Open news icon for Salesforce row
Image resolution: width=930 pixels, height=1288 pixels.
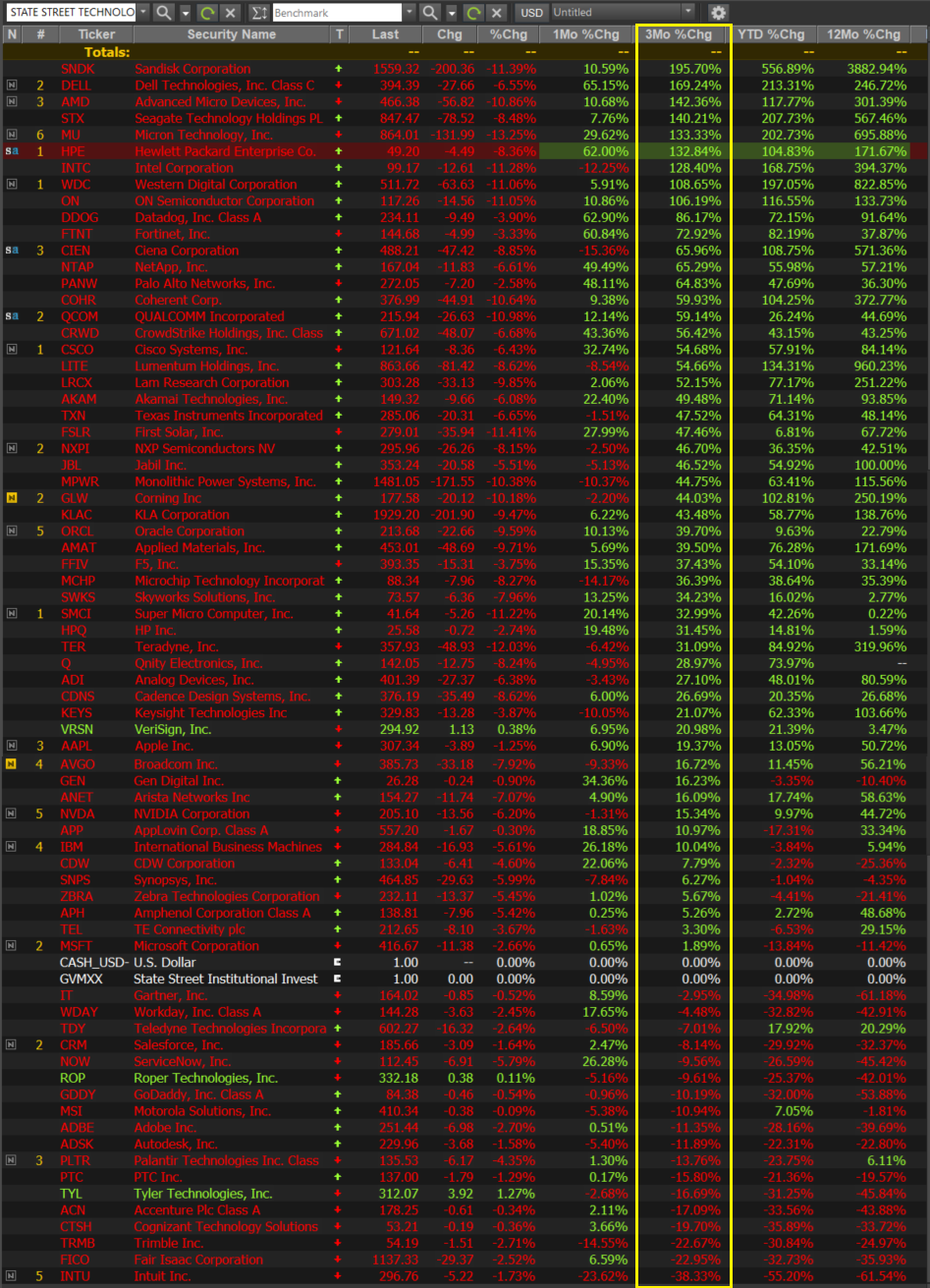click(x=12, y=1045)
